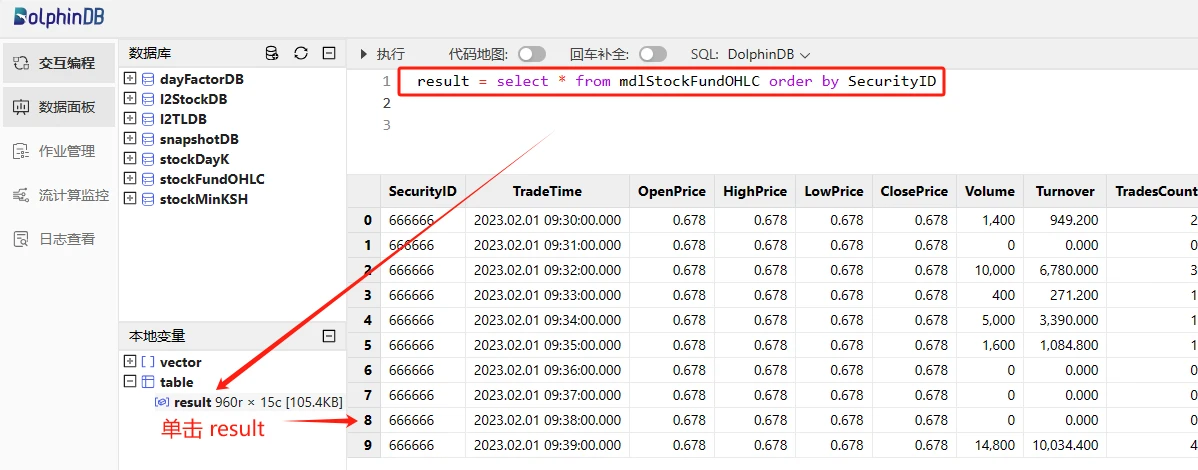Go to 作业管理 in the sidebar
This screenshot has height=470, width=1198.
tap(57, 151)
